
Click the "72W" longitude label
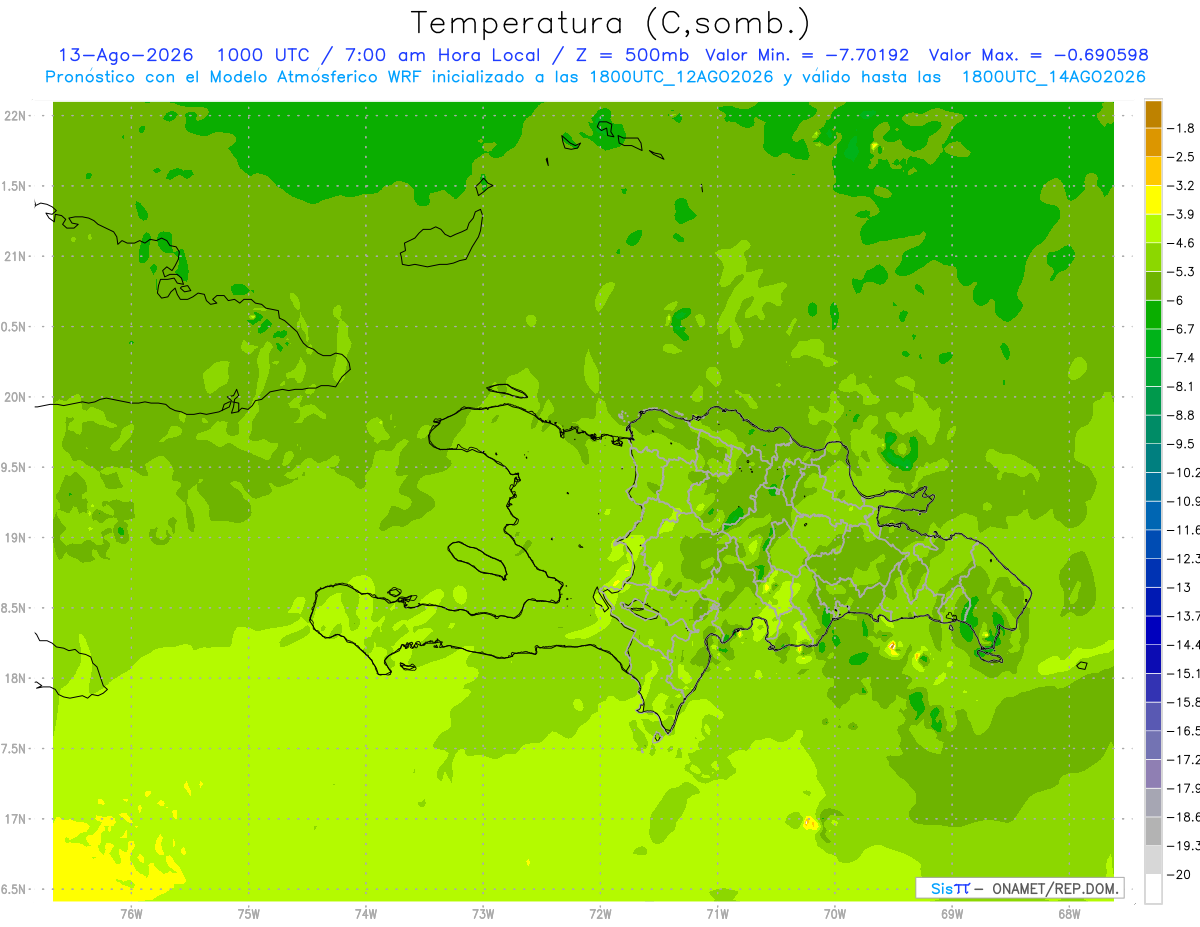600,913
